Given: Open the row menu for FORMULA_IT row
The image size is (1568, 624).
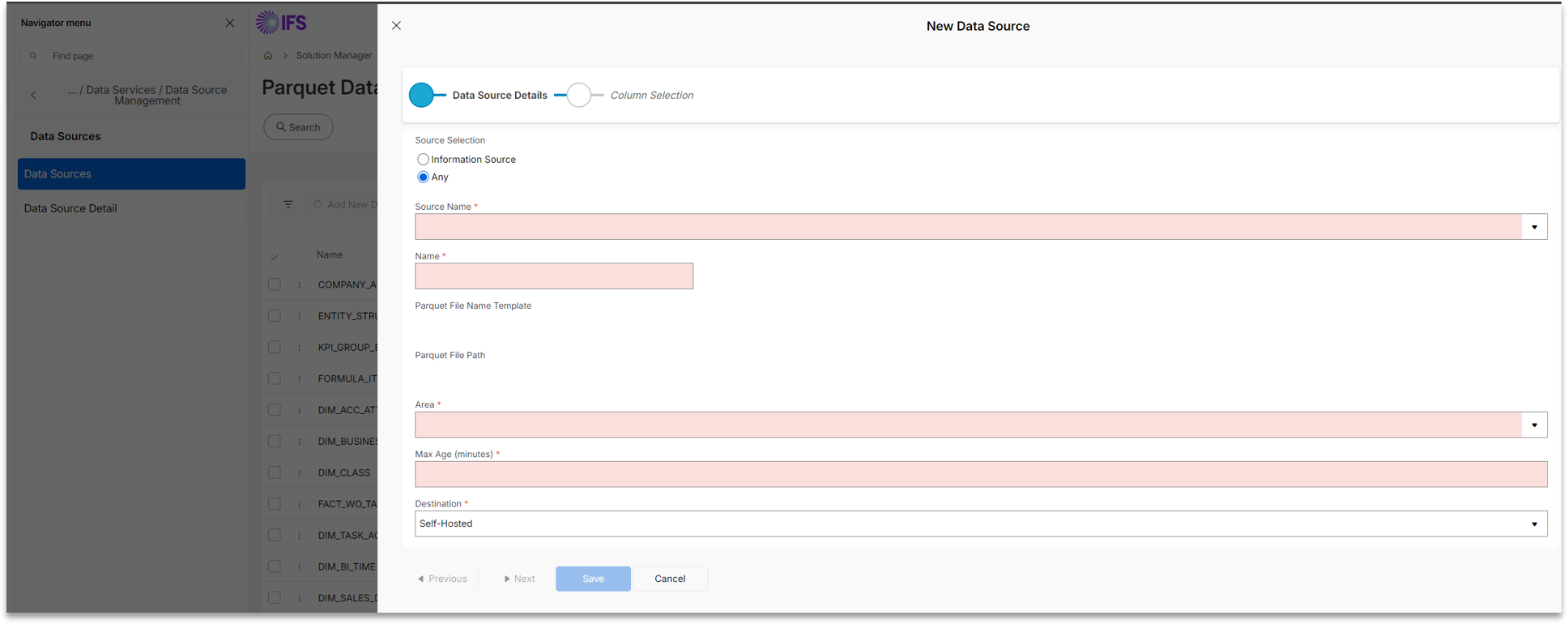Looking at the screenshot, I should coord(299,378).
